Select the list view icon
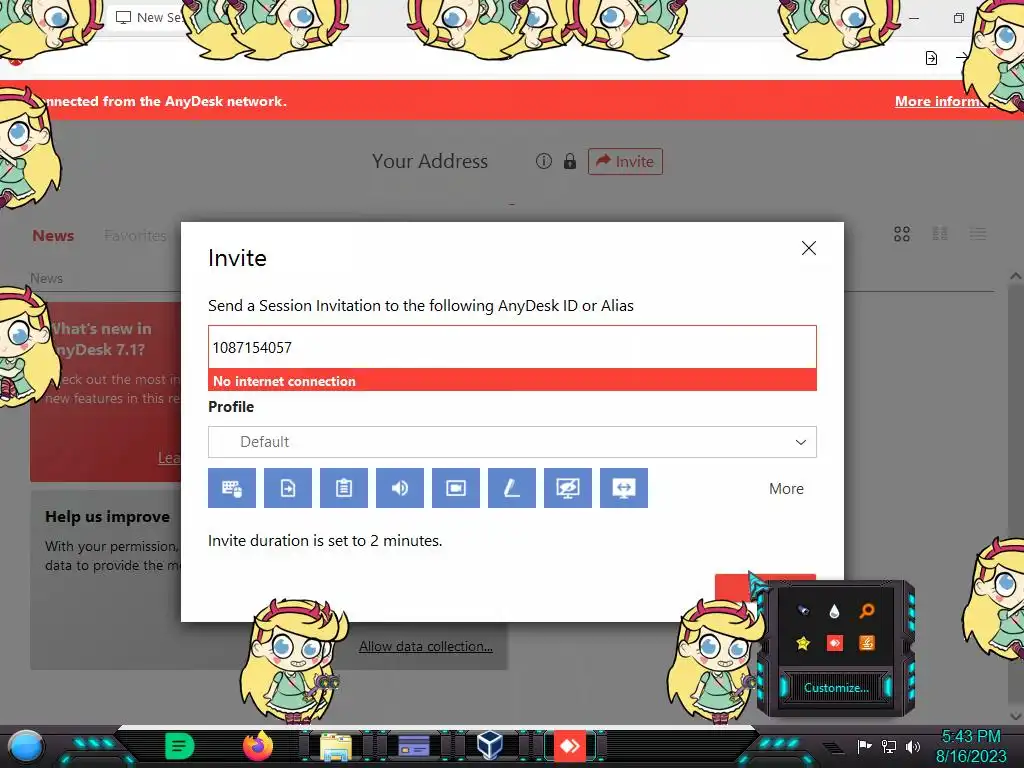1024x768 pixels. 978,234
